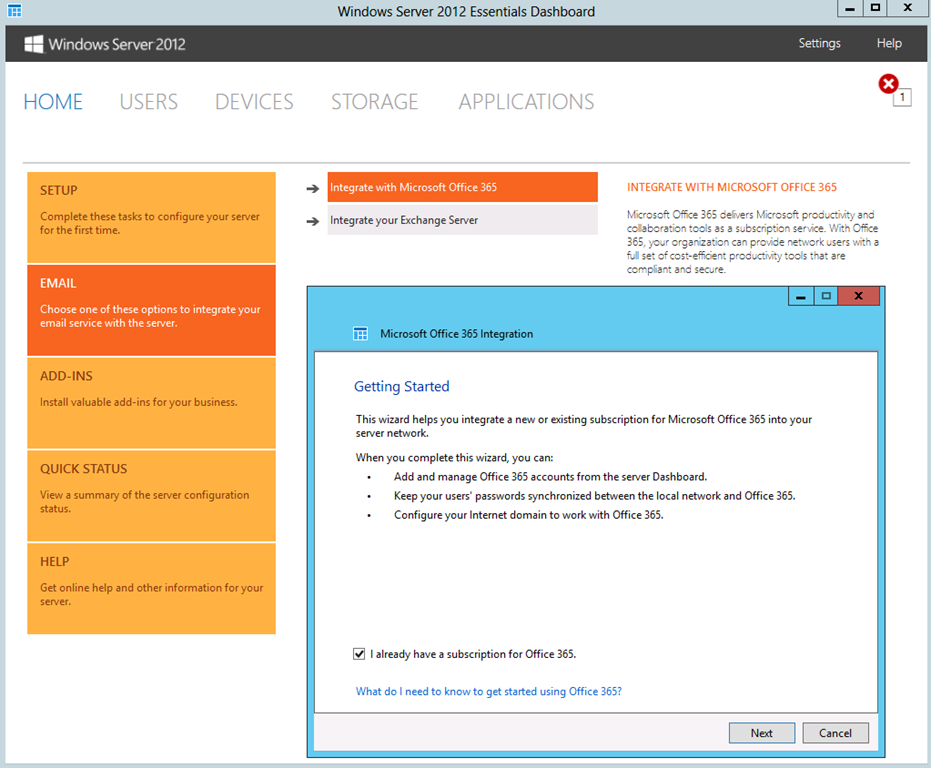The width and height of the screenshot is (931, 768).
Task: Open Settings in the top bar
Action: [x=819, y=43]
